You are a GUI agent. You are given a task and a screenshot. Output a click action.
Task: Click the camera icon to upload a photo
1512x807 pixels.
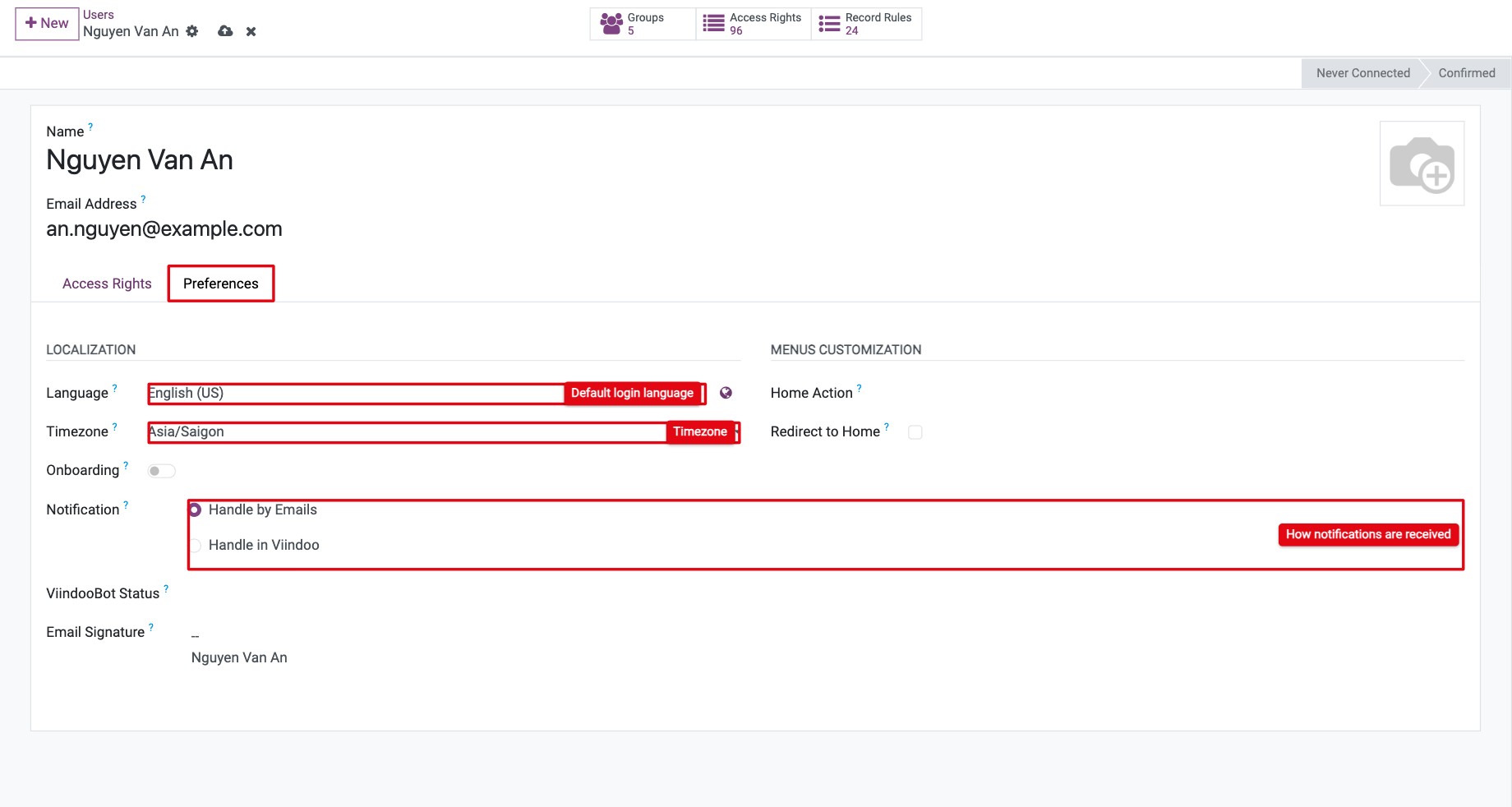[x=1422, y=164]
